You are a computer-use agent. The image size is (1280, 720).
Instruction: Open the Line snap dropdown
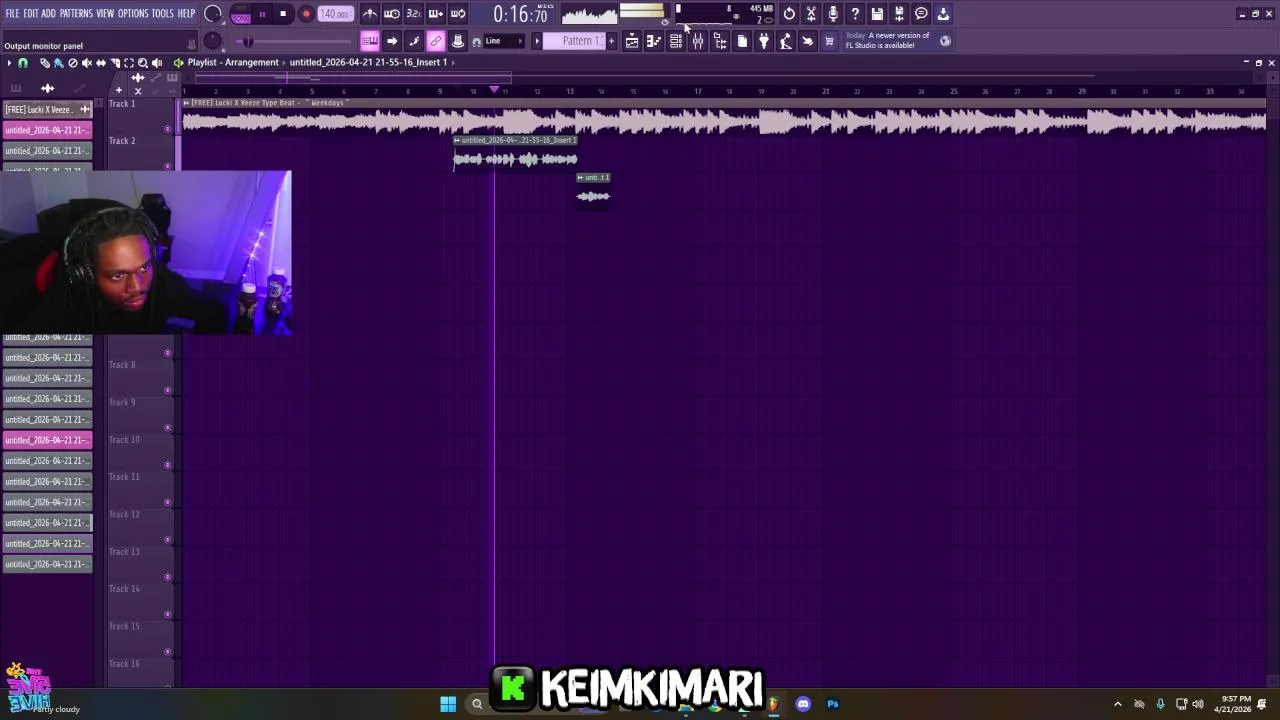coord(505,41)
